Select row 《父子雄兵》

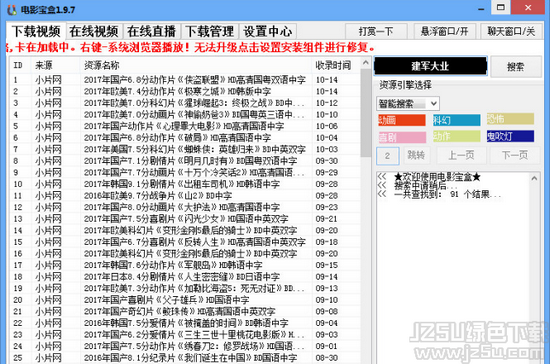(185, 300)
